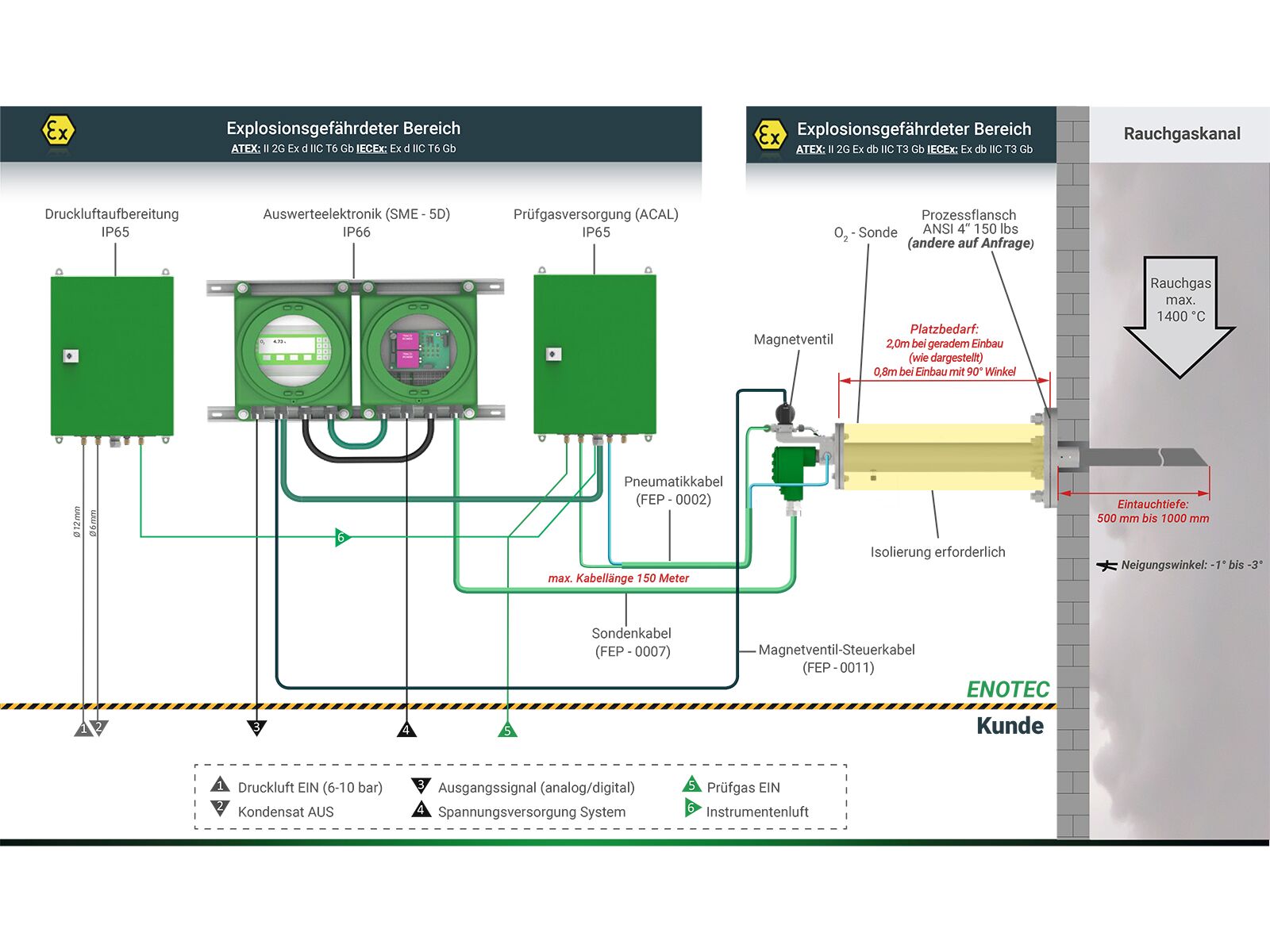Click the green 'ENOTEC' label

(1008, 689)
